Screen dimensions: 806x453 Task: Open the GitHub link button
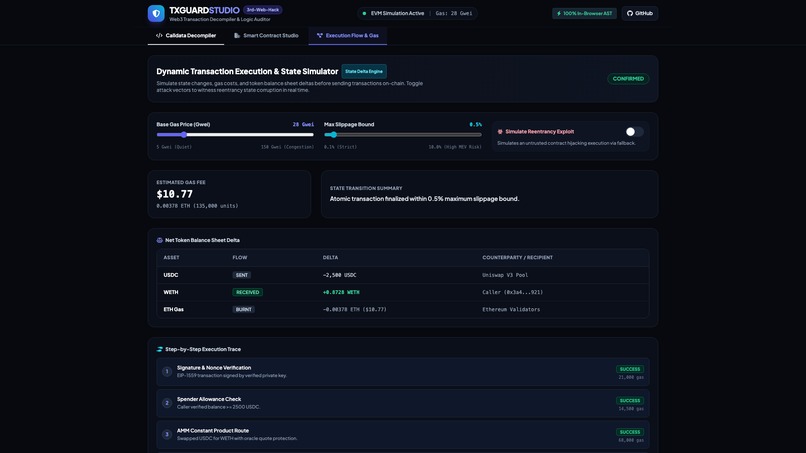(x=640, y=13)
